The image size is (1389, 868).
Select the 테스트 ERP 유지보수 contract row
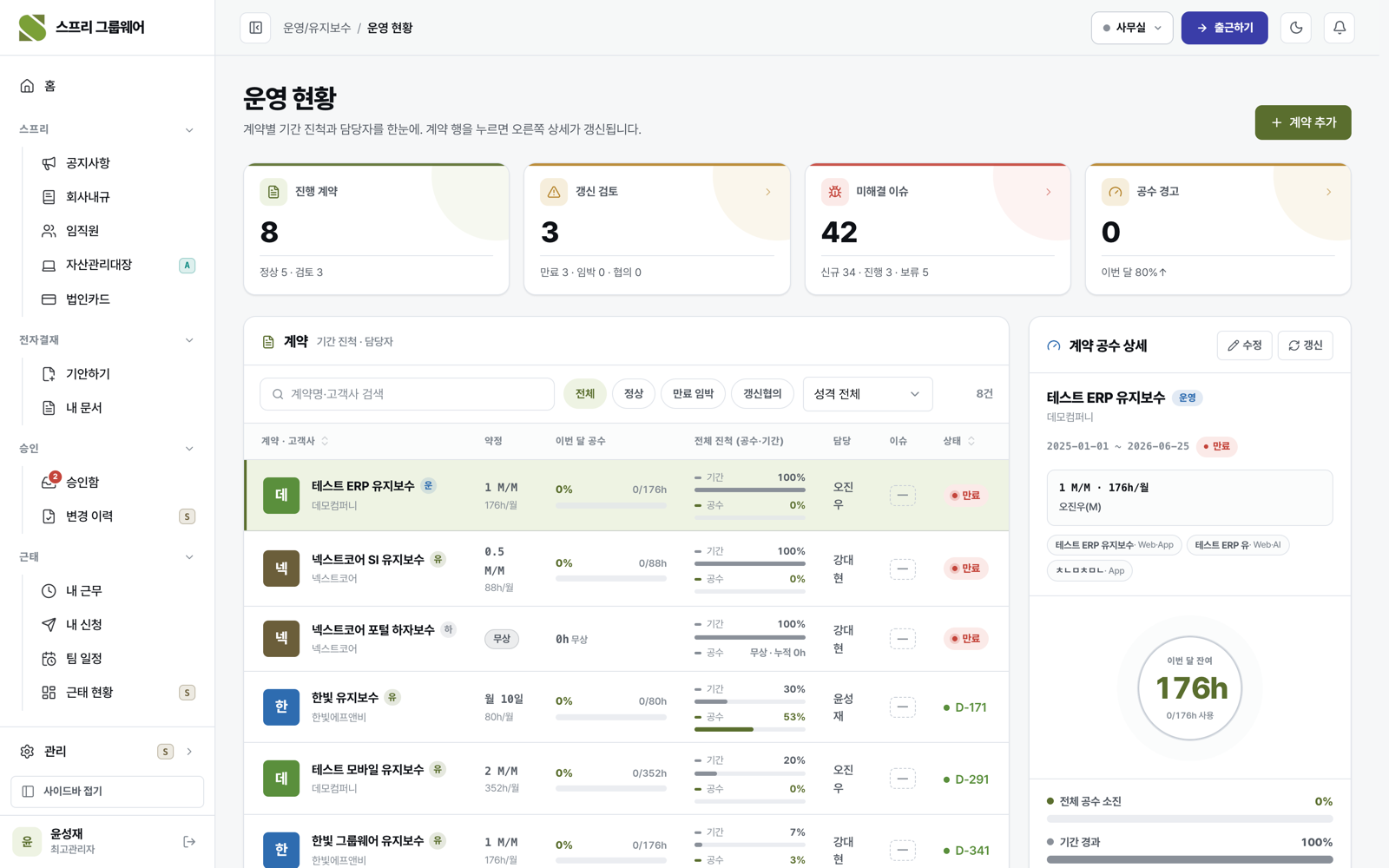[x=627, y=496]
